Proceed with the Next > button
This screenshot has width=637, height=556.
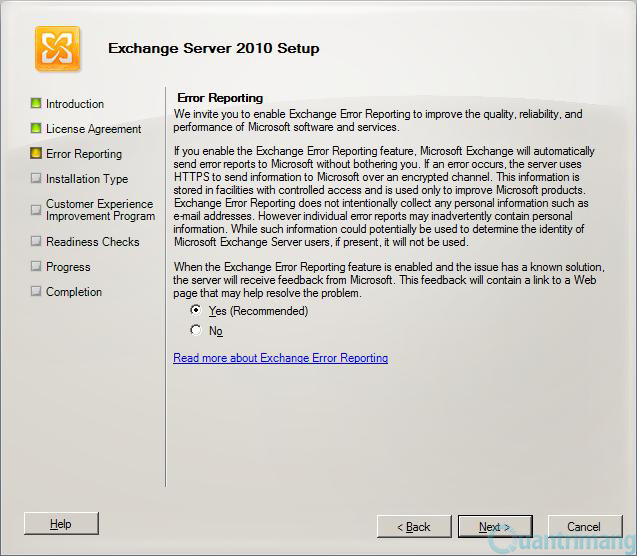coord(495,527)
